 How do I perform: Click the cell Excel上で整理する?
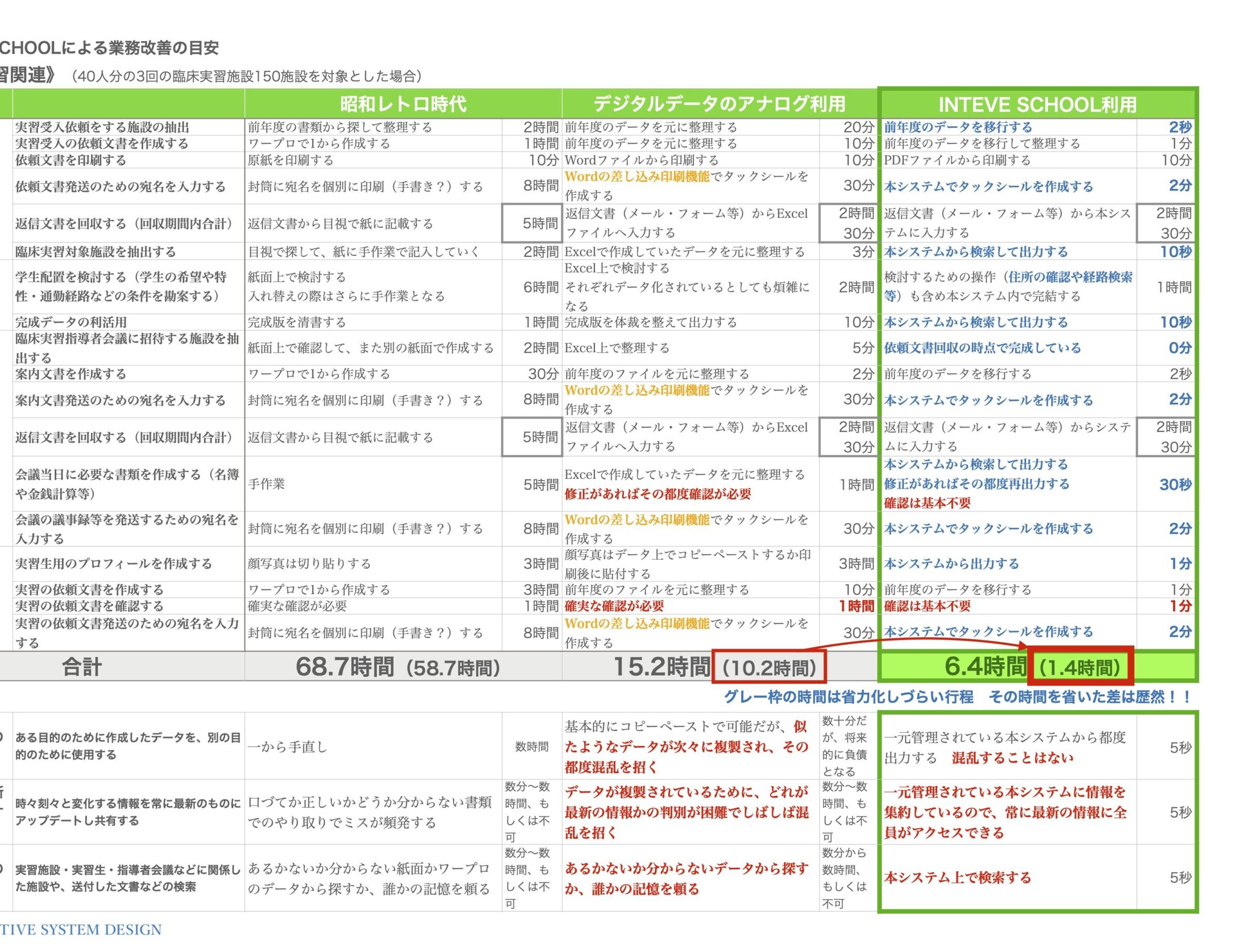click(x=617, y=348)
